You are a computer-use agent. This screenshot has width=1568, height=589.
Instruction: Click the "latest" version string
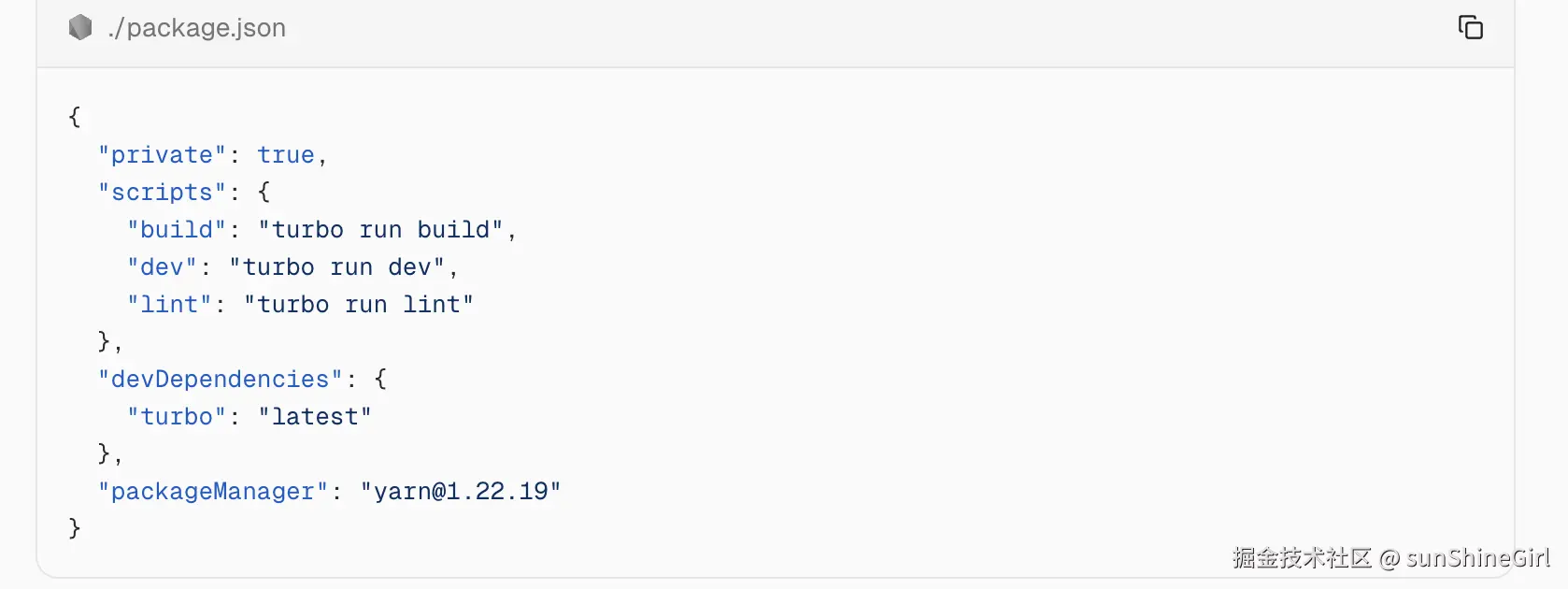click(x=315, y=417)
